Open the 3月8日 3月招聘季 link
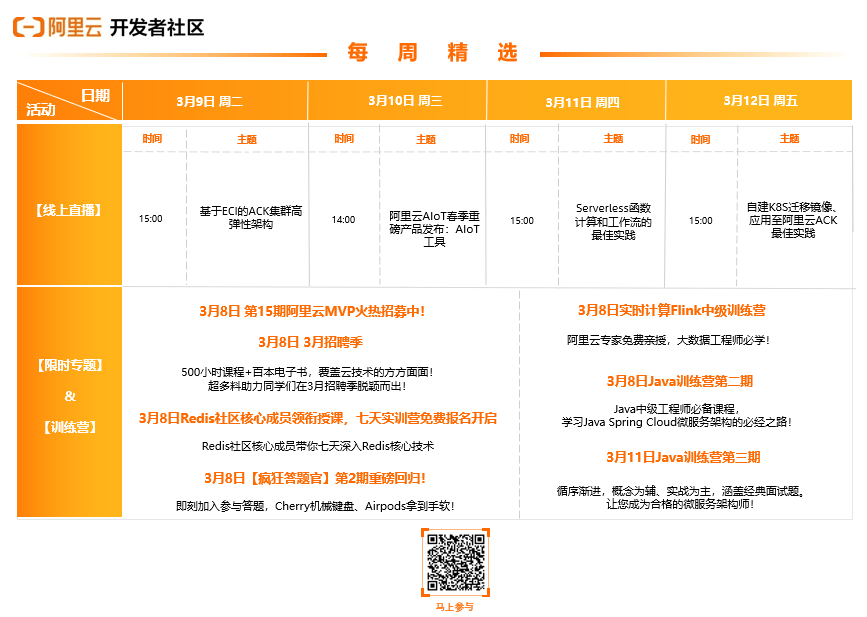Viewport: 867px width, 617px height. 310,342
